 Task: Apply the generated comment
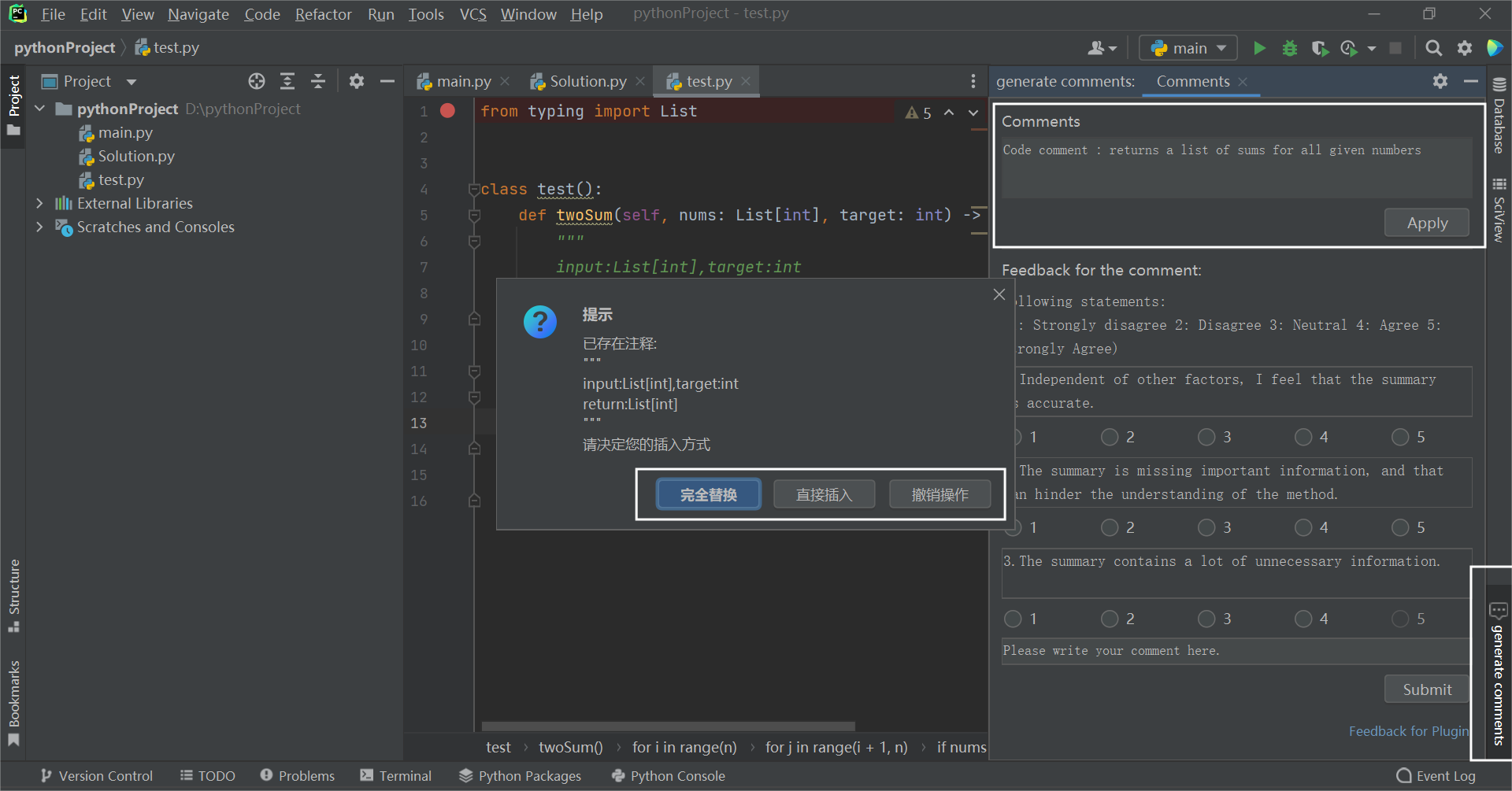tap(1427, 223)
